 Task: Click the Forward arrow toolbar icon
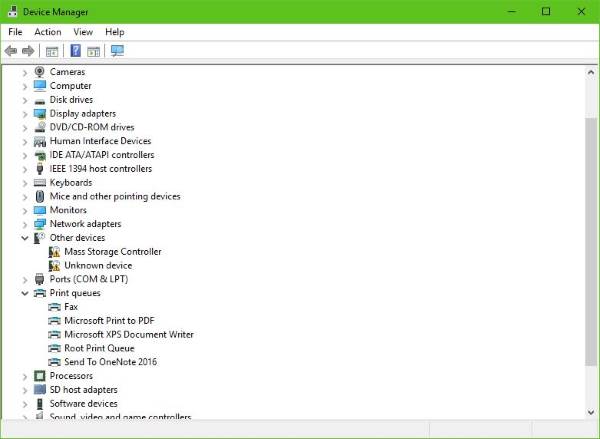pos(28,51)
